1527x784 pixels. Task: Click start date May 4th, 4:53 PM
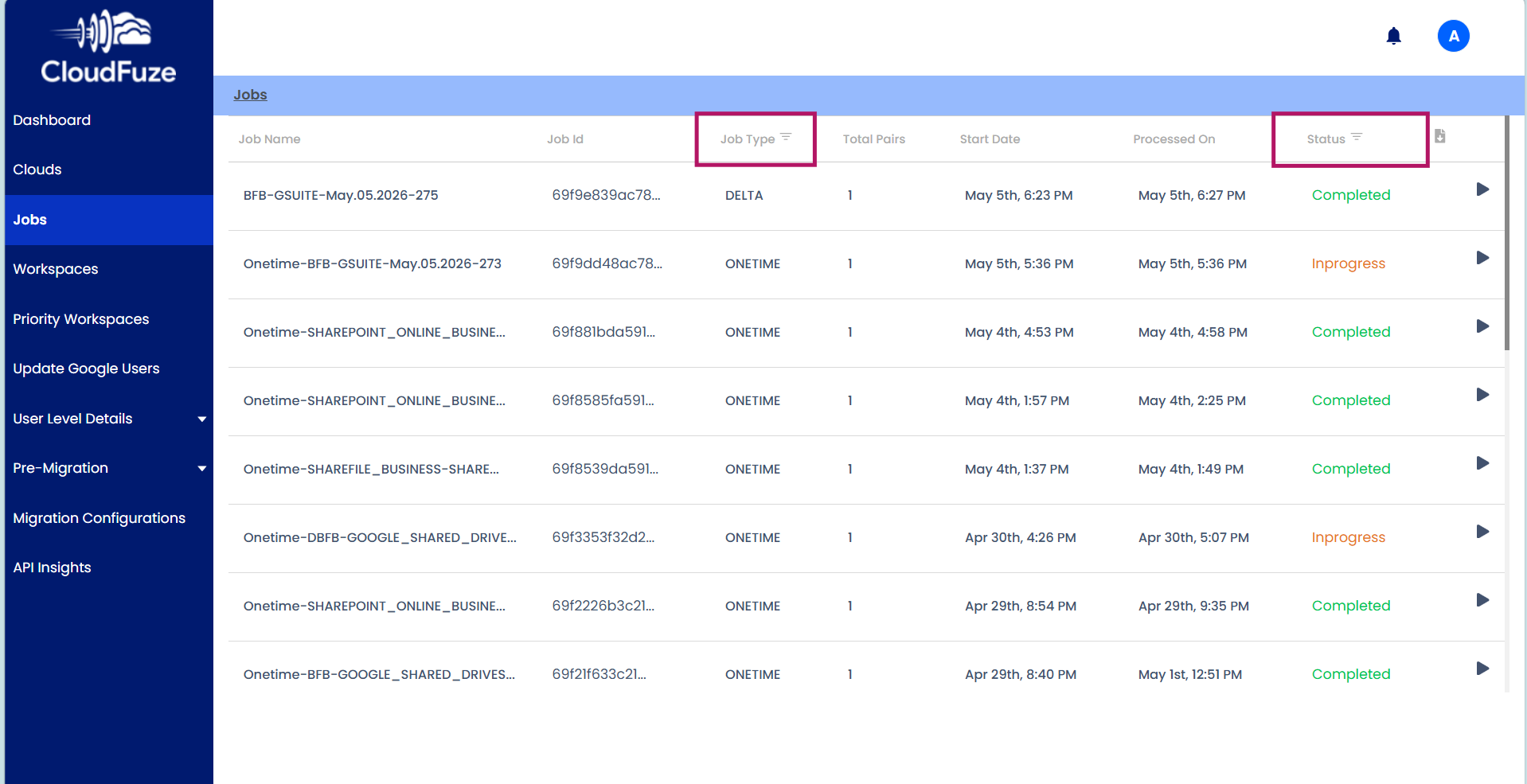click(x=1018, y=332)
